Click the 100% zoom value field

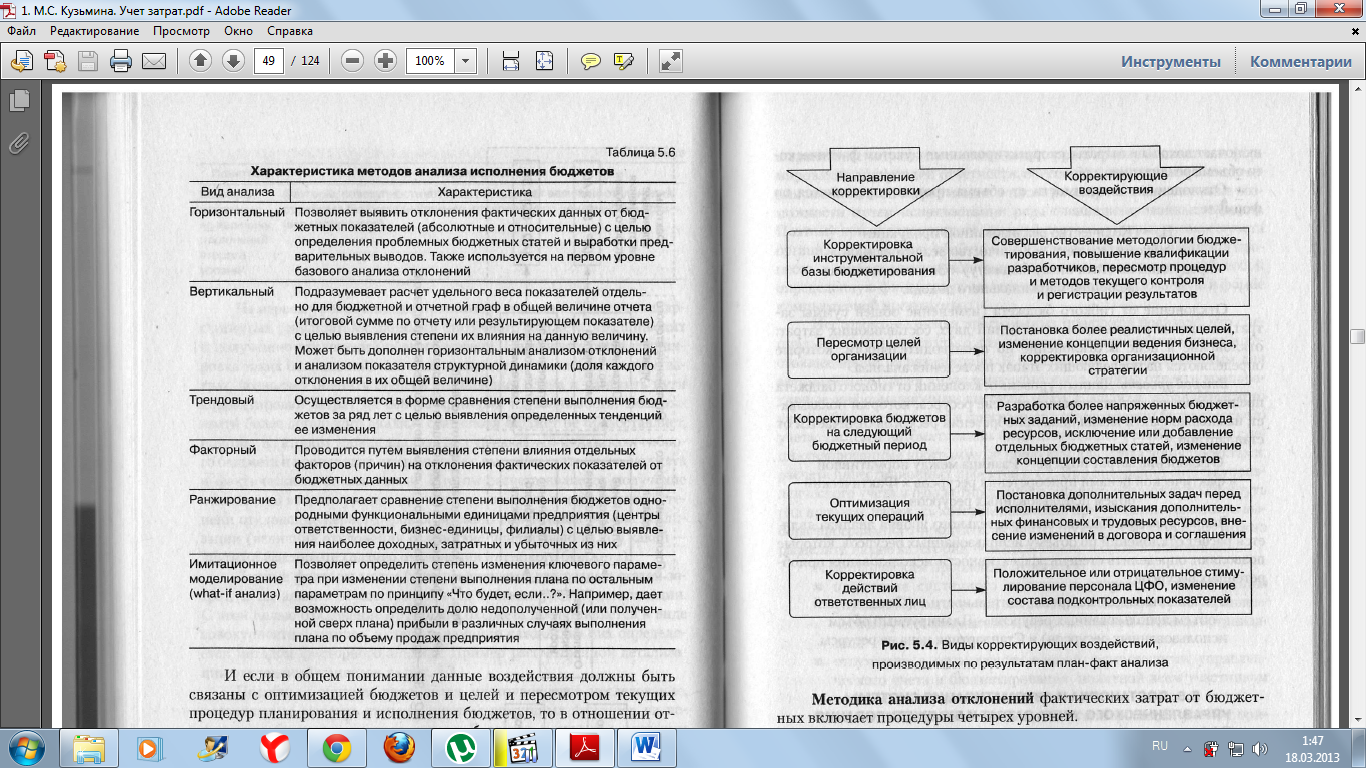[430, 61]
